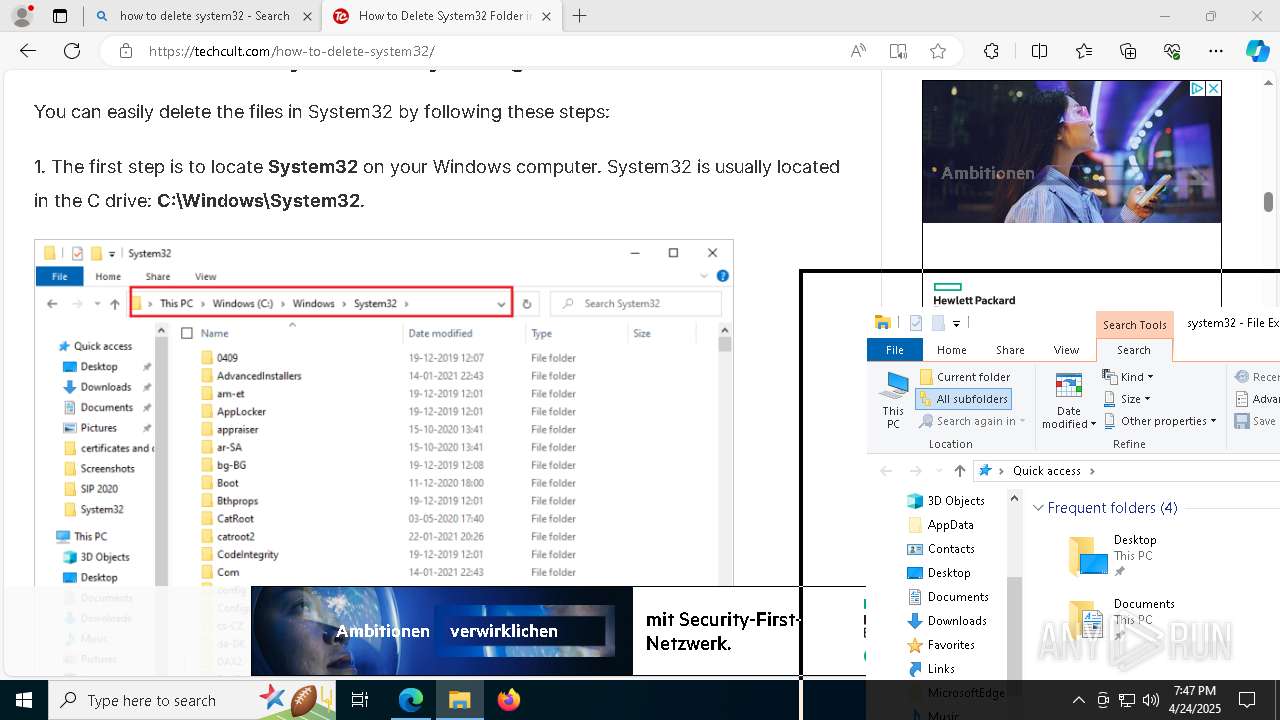Enter Immersive Reader mode
The width and height of the screenshot is (1280, 720).
tap(898, 51)
